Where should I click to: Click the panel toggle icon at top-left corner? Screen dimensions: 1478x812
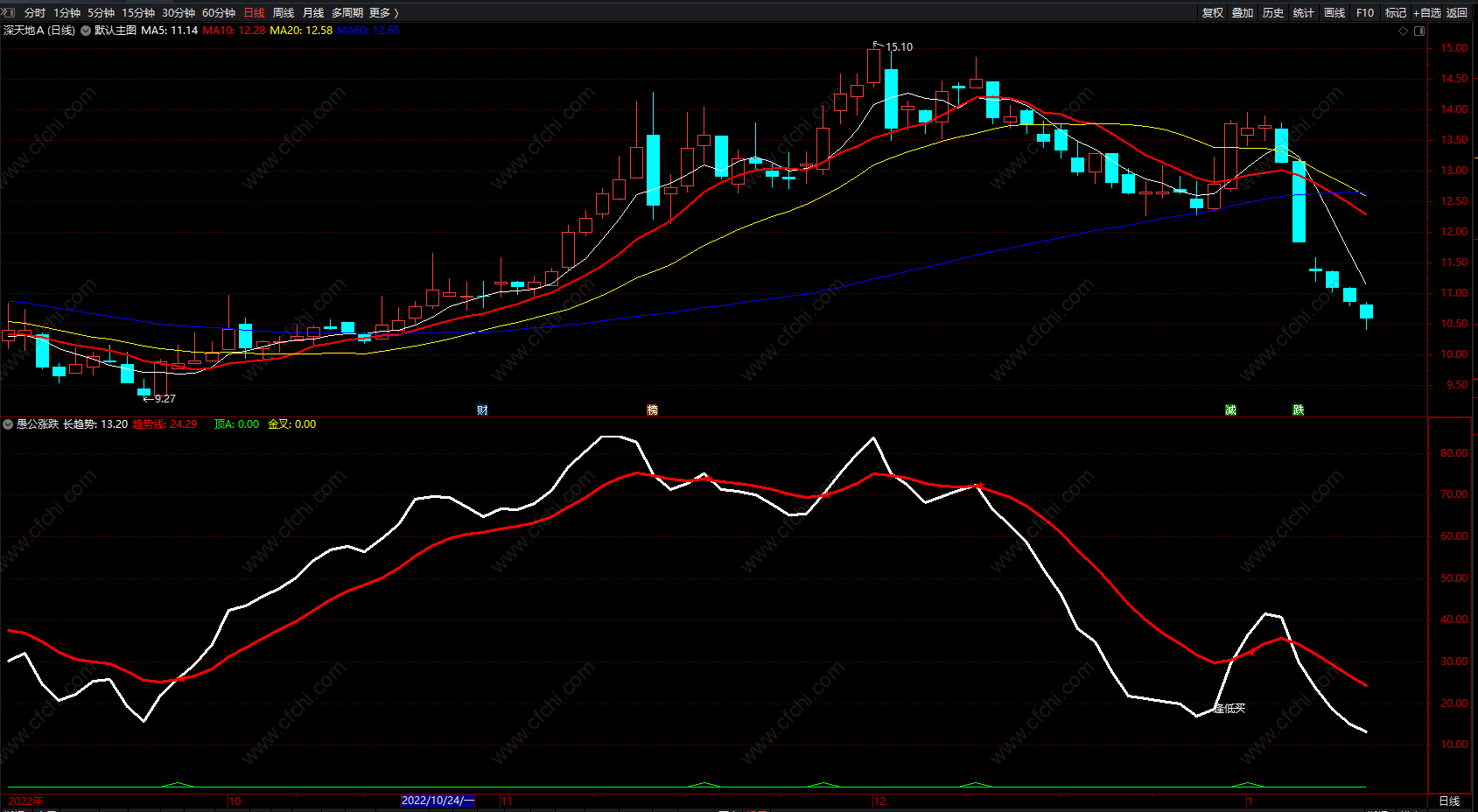[x=10, y=12]
